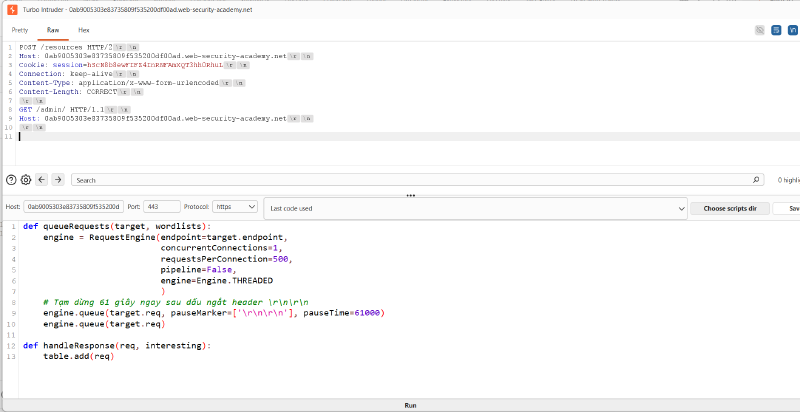Click the 'def queueRequests(target, wordlists):' code line
The width and height of the screenshot is (800, 412).
tap(117, 226)
